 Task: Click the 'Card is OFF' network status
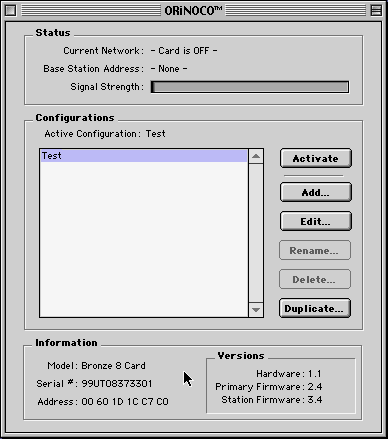(x=184, y=51)
